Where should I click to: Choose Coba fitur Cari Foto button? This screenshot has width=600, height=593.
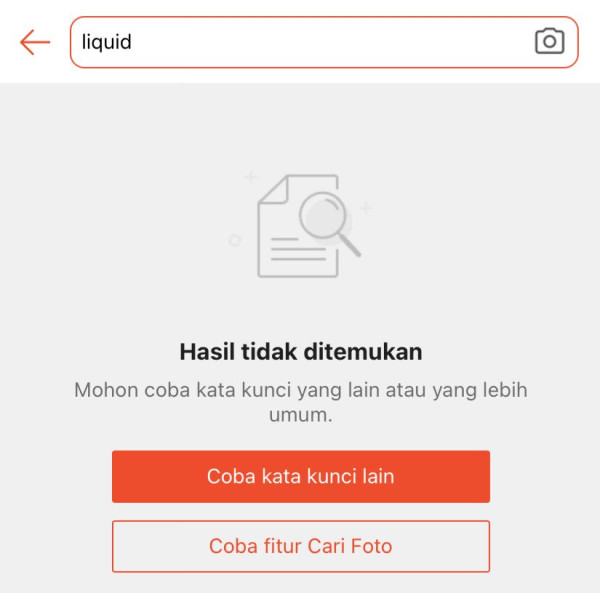tap(301, 546)
